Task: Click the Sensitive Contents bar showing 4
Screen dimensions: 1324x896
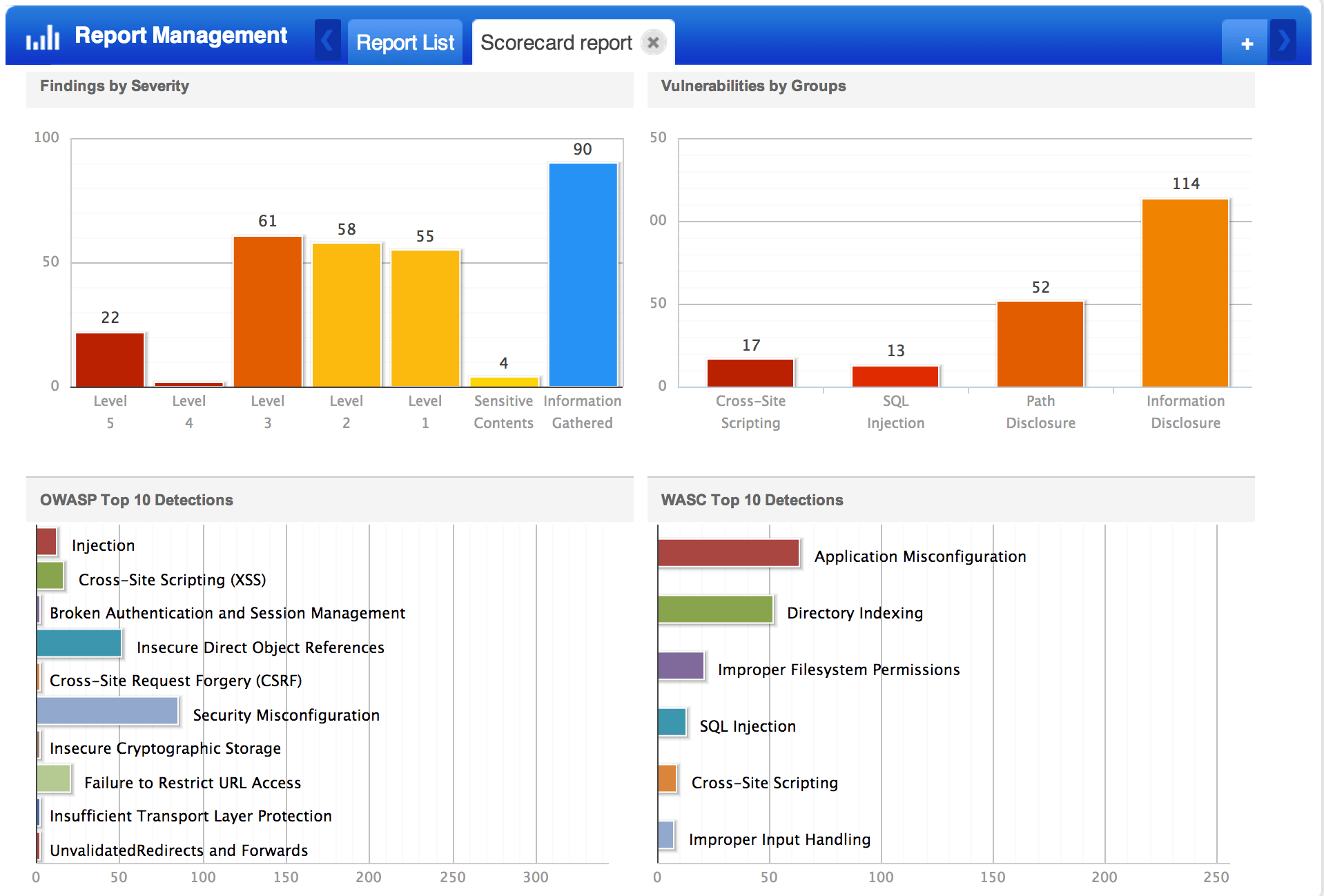Action: point(504,382)
